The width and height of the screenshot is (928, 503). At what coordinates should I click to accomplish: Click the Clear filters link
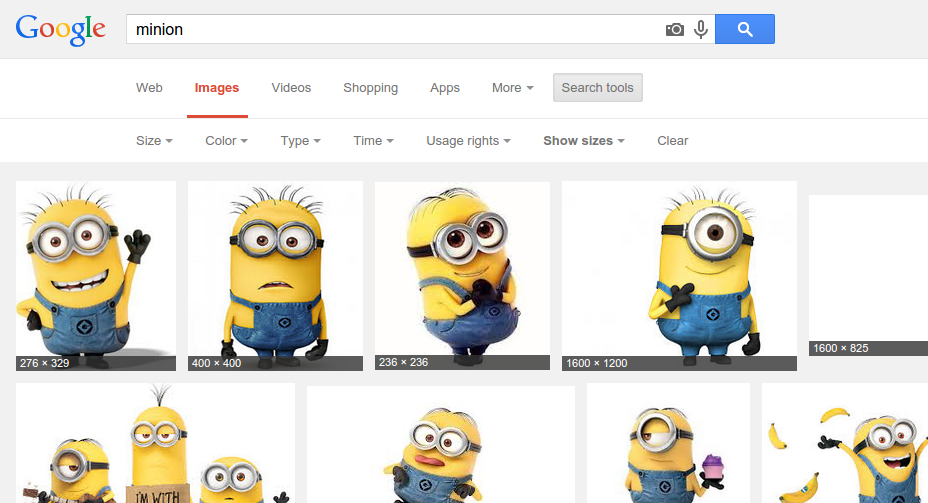[672, 141]
